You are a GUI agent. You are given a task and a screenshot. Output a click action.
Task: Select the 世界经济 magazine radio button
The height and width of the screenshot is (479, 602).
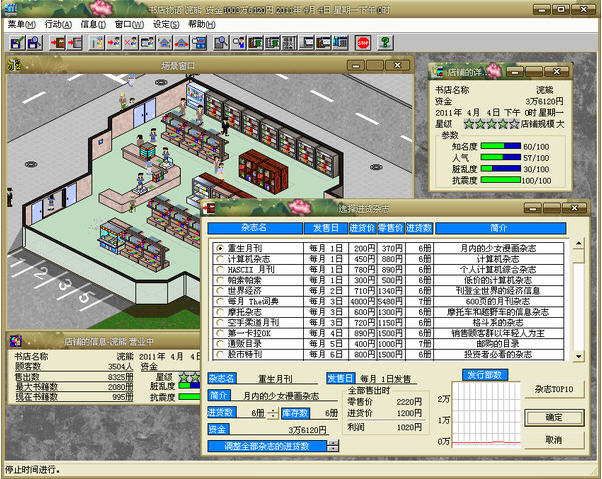click(x=220, y=291)
